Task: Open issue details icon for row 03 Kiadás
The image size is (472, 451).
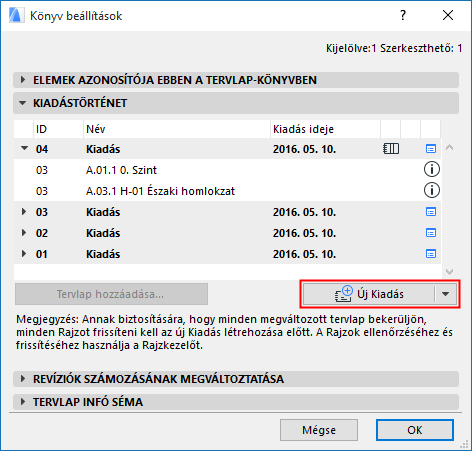Action: pos(431,212)
